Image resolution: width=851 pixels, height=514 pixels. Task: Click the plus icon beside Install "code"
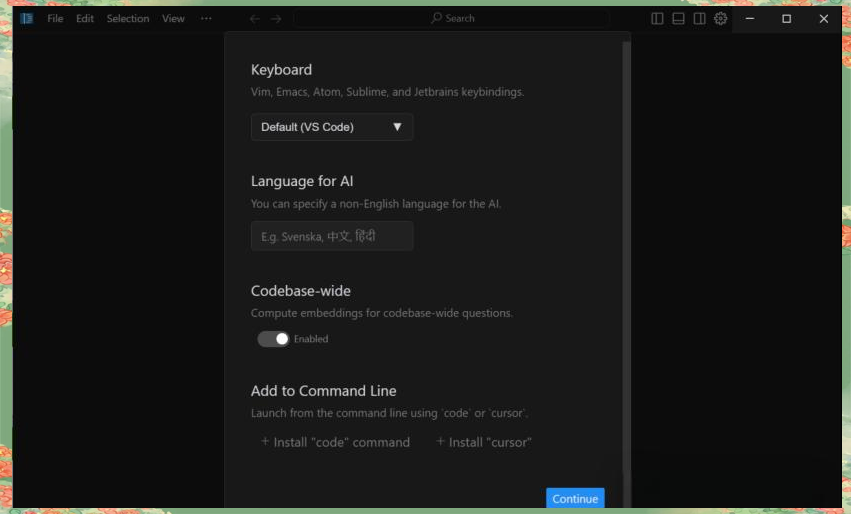click(x=265, y=442)
